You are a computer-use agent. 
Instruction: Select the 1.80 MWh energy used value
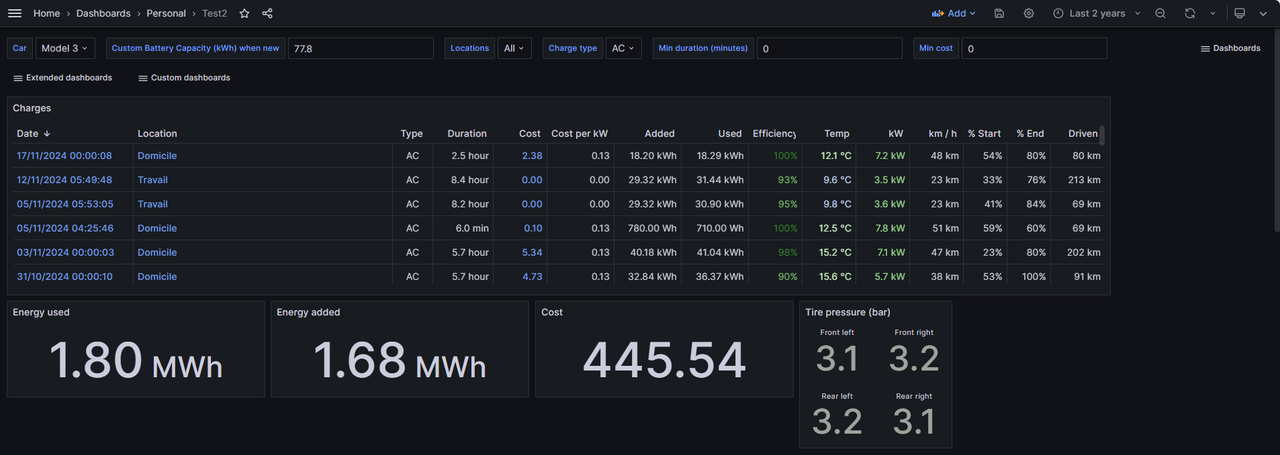(x=136, y=361)
